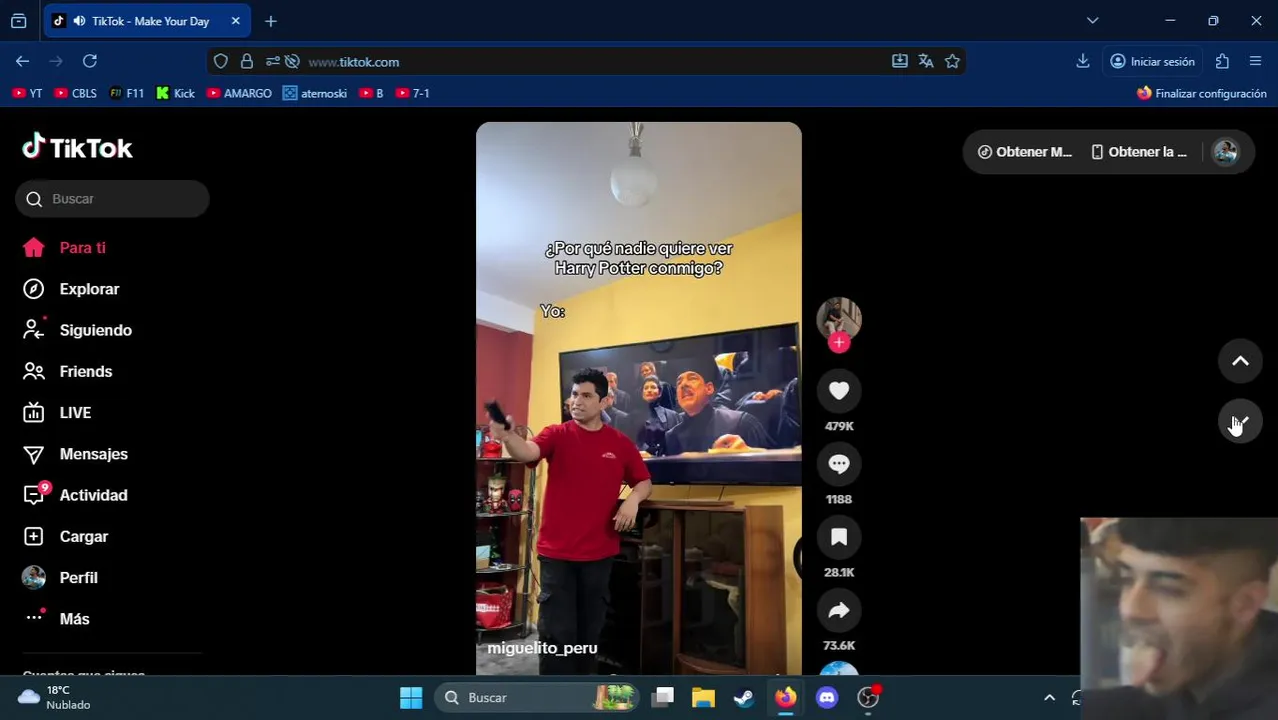Open the F11 bookmark

point(127,93)
